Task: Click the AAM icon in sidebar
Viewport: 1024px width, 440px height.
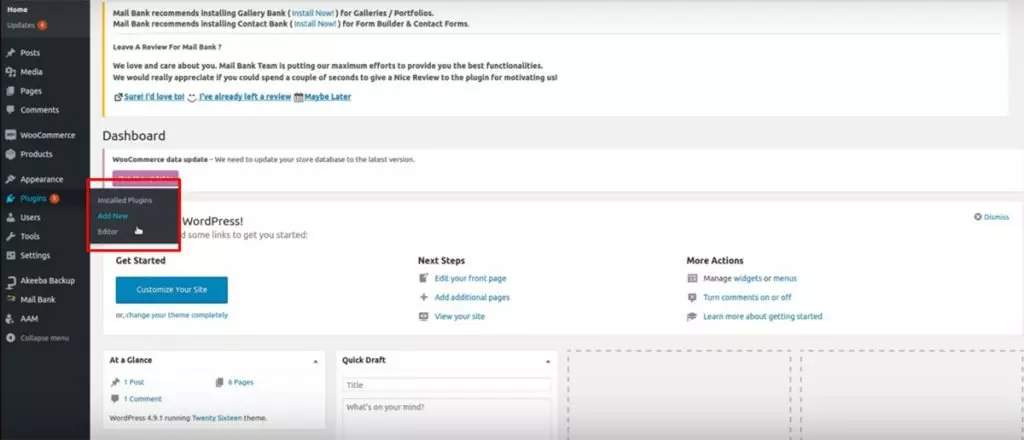Action: point(10,319)
